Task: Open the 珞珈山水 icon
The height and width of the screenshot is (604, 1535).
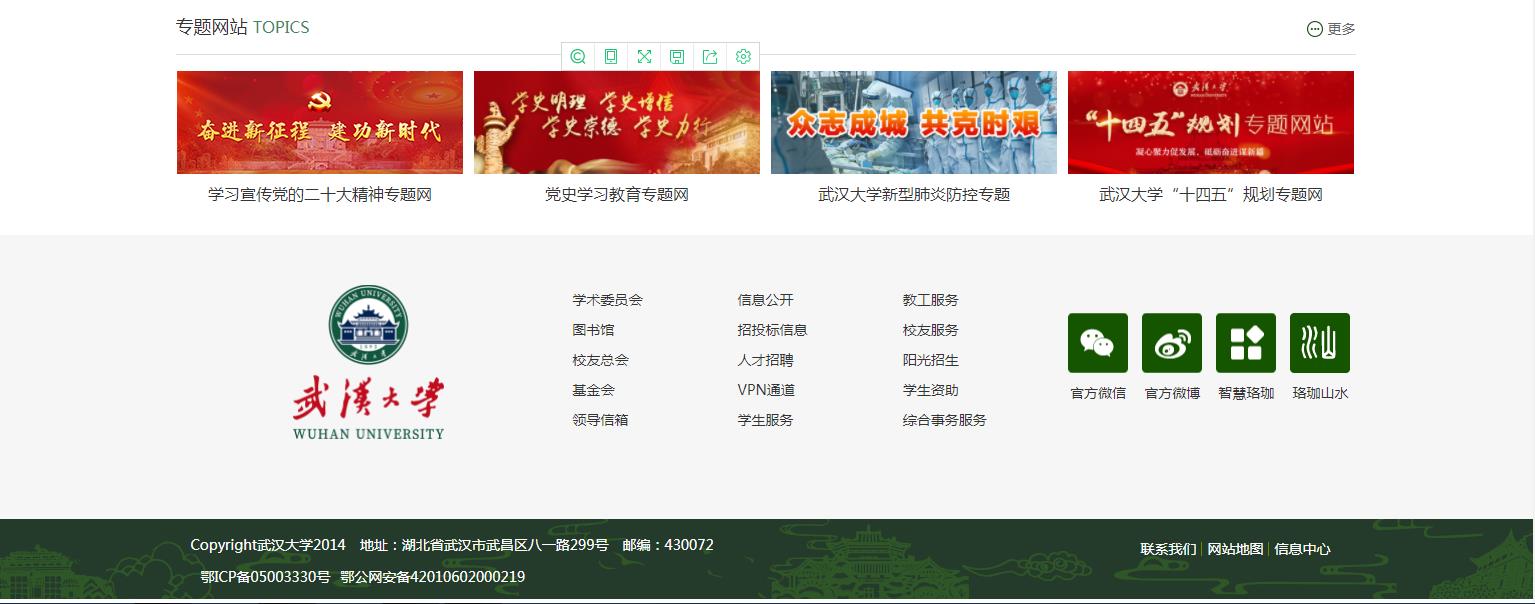Action: pyautogui.click(x=1320, y=343)
